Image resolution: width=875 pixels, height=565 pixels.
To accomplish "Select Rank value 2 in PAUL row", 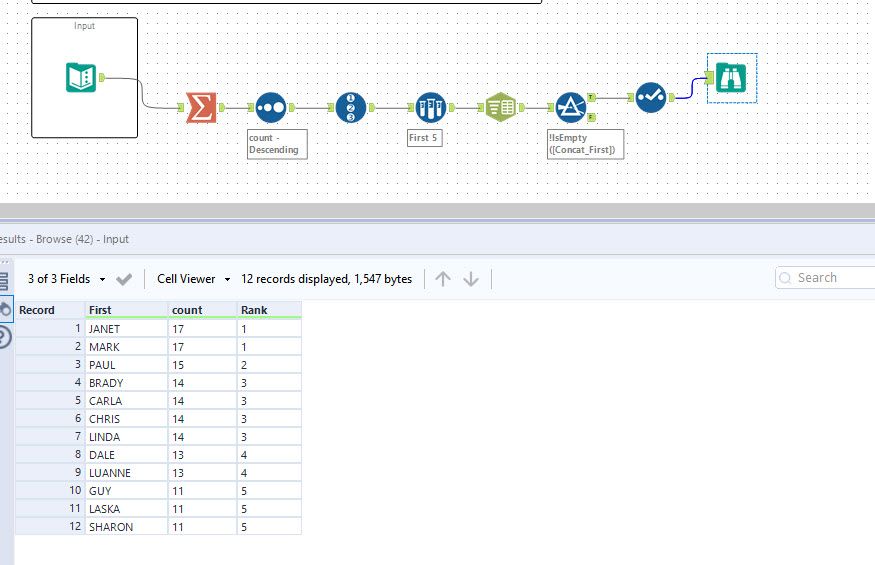I will (270, 365).
